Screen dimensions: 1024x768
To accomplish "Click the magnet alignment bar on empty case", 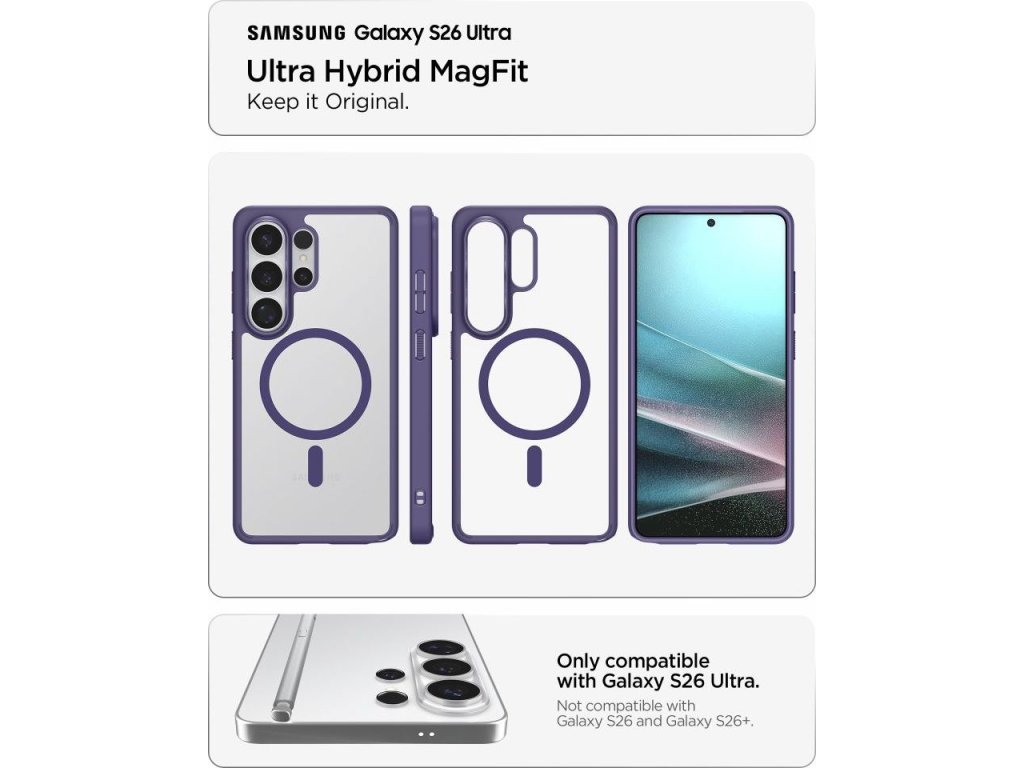I will [x=534, y=466].
